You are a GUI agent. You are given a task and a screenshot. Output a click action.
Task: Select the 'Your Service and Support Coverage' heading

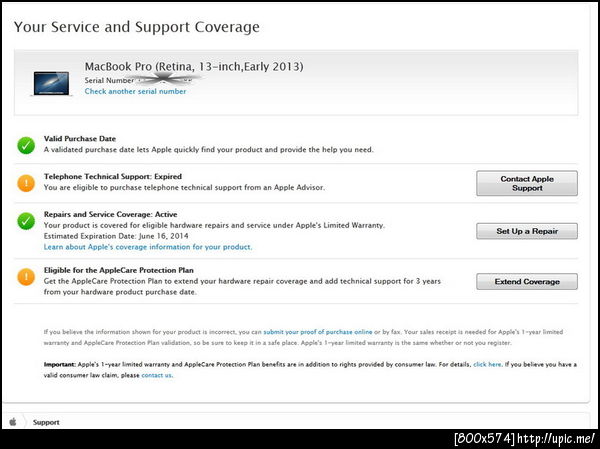[137, 27]
